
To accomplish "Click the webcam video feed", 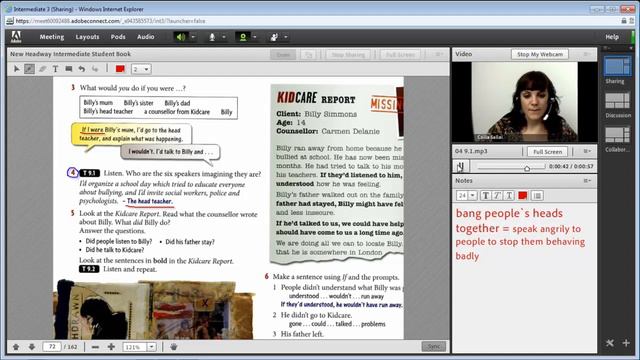I will 524,102.
